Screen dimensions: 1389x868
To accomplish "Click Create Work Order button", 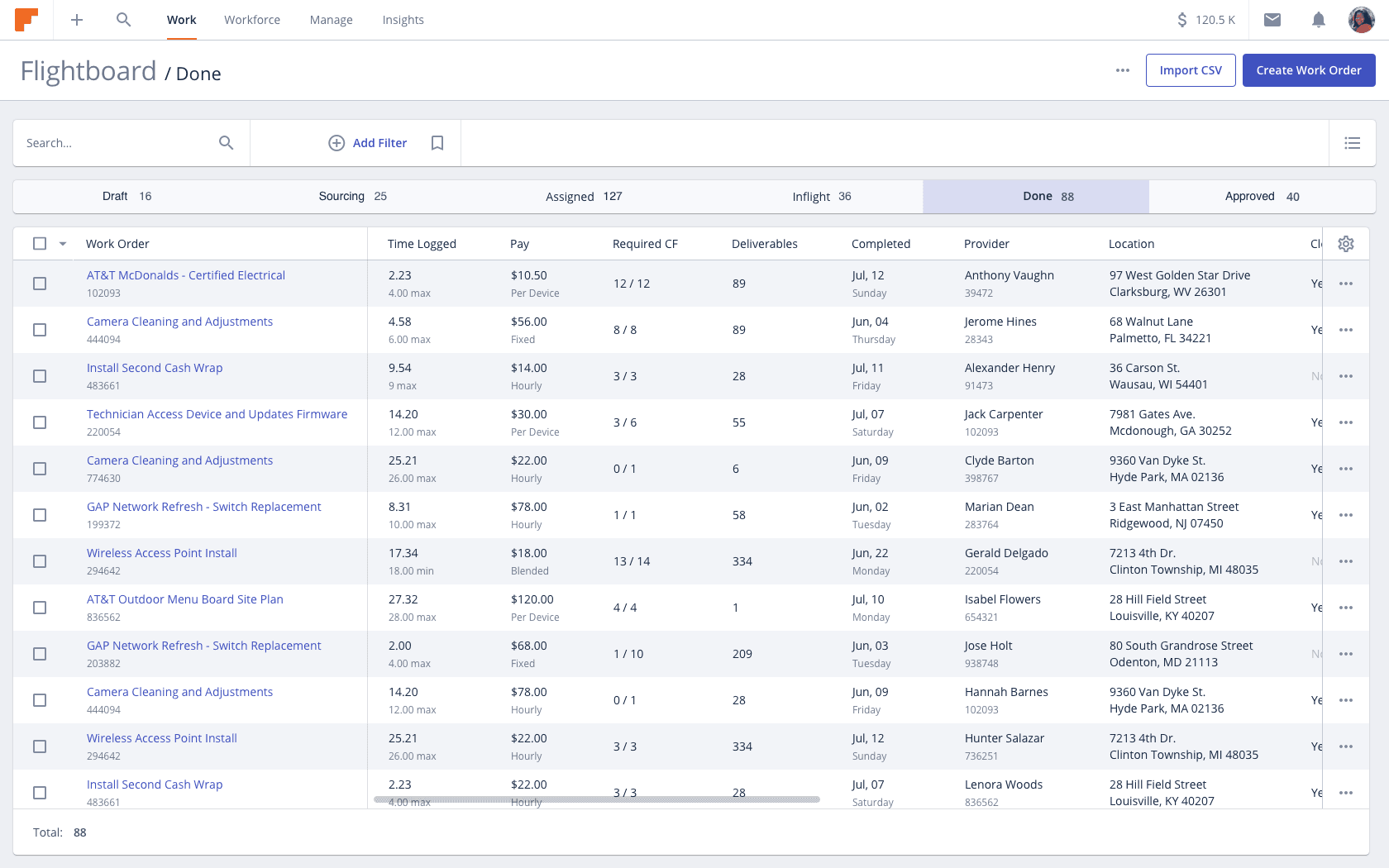I will [1309, 70].
